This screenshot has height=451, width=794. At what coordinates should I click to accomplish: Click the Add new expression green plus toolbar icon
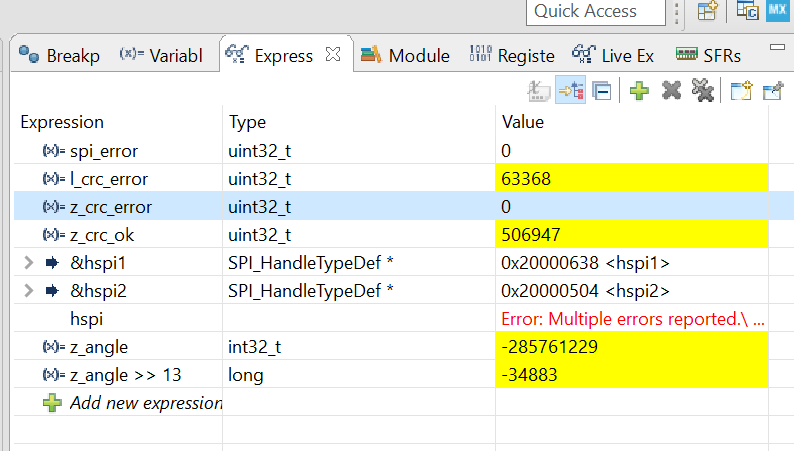(639, 91)
